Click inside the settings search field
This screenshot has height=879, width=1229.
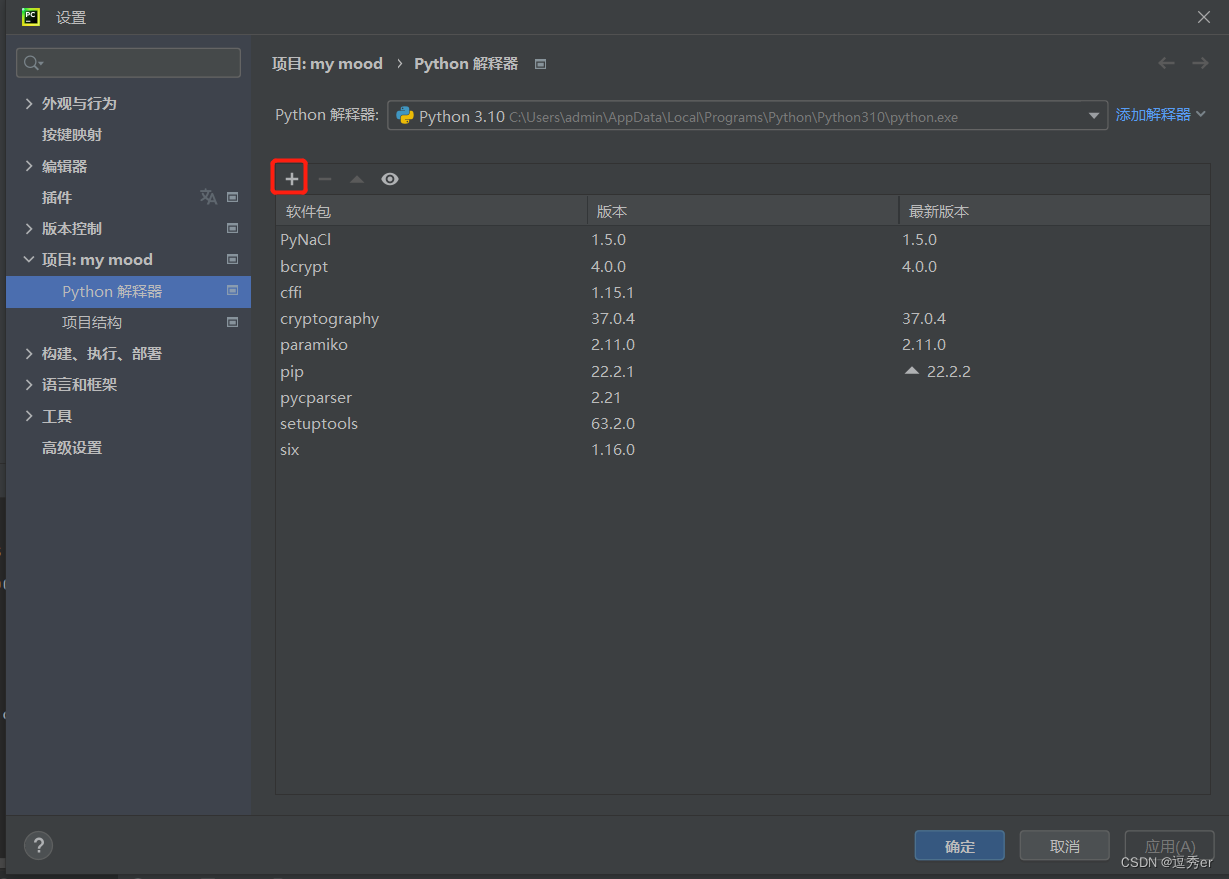pos(128,63)
